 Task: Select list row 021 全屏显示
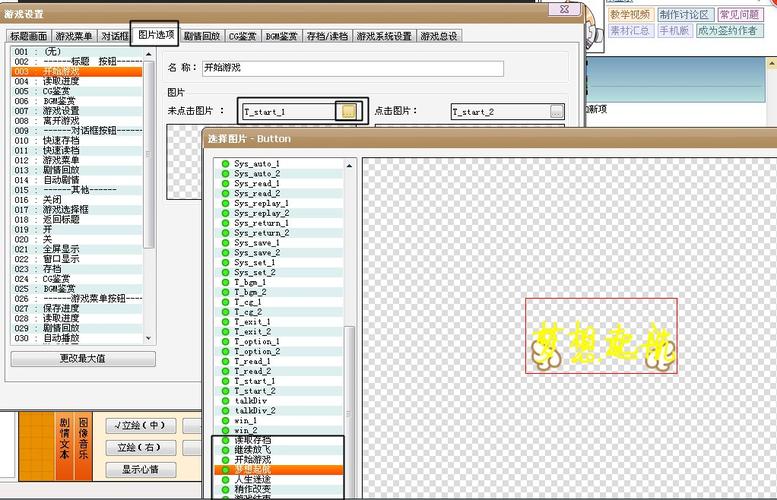click(x=77, y=249)
